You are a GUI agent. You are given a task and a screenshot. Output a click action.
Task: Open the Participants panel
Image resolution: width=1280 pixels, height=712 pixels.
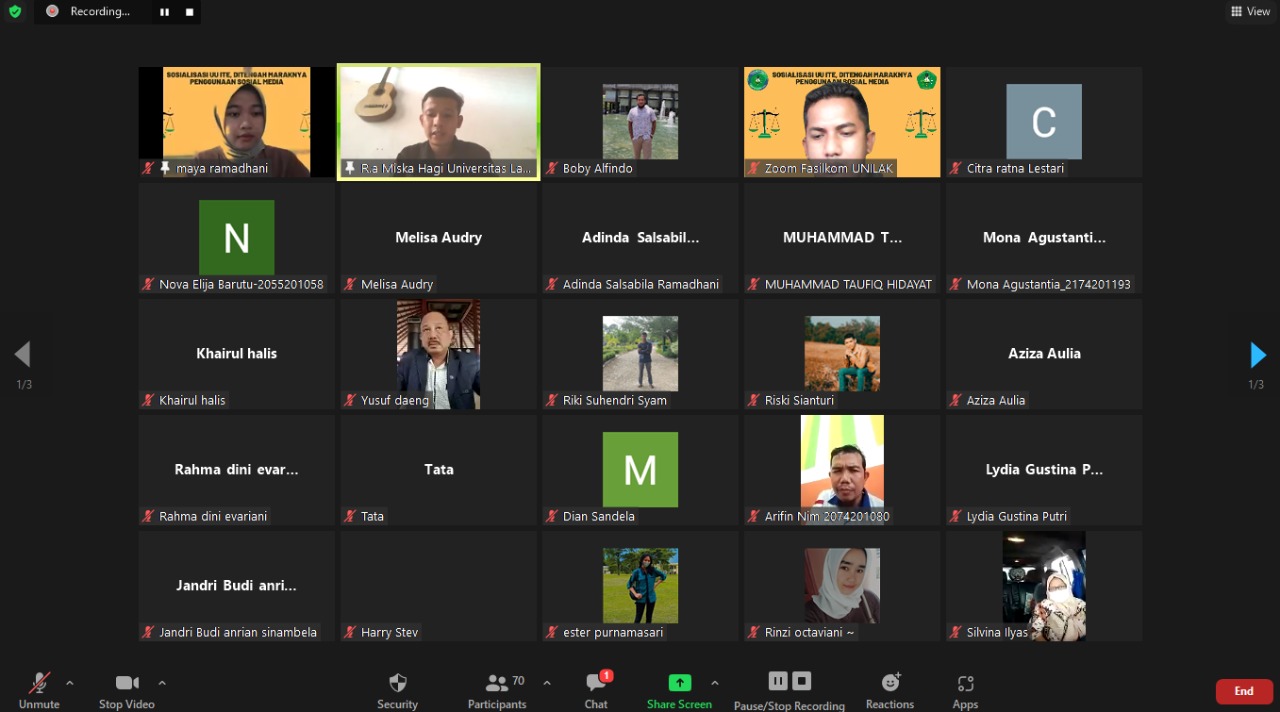click(497, 691)
